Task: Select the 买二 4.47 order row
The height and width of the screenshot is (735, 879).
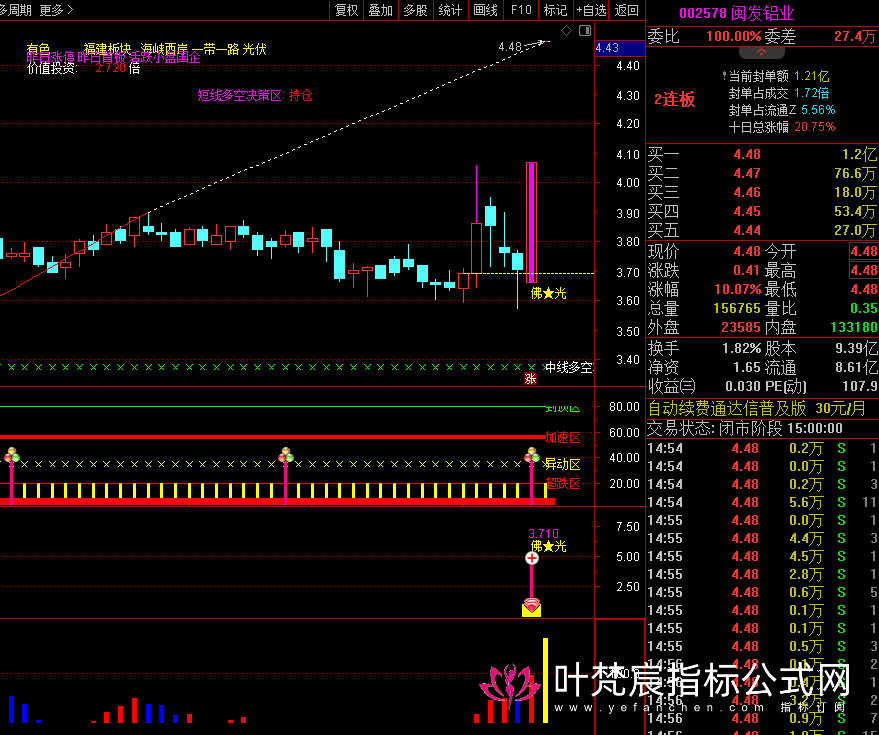Action: click(762, 173)
